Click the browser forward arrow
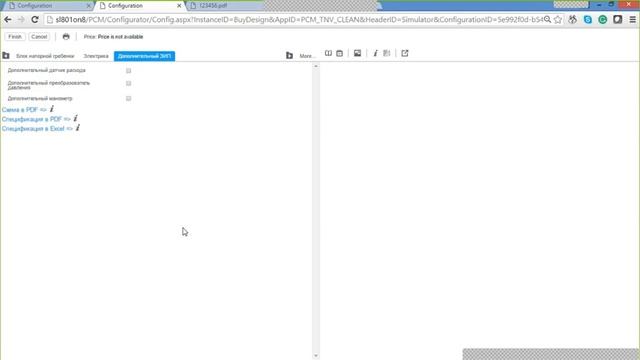 [x=21, y=20]
